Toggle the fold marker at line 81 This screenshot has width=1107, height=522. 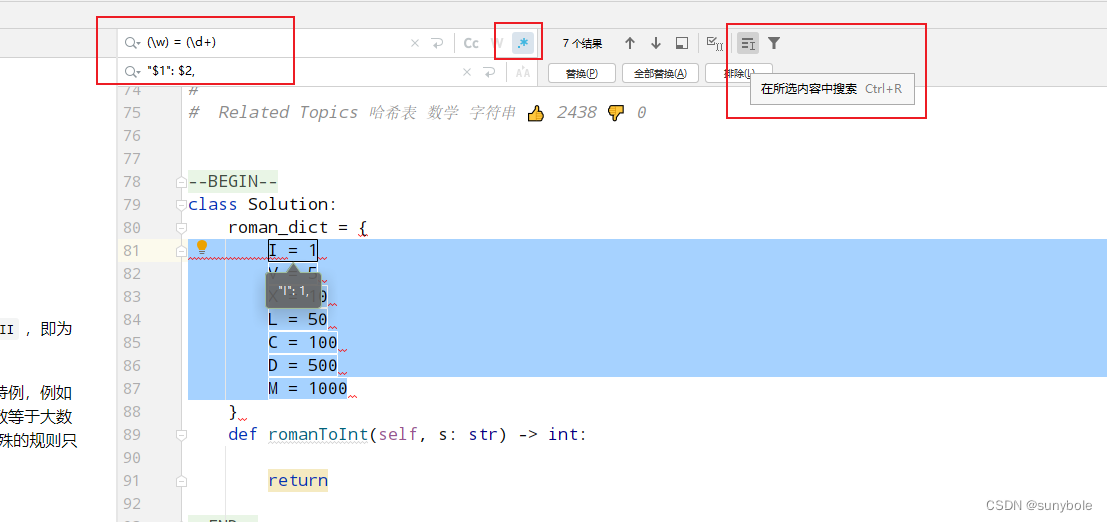[x=181, y=251]
